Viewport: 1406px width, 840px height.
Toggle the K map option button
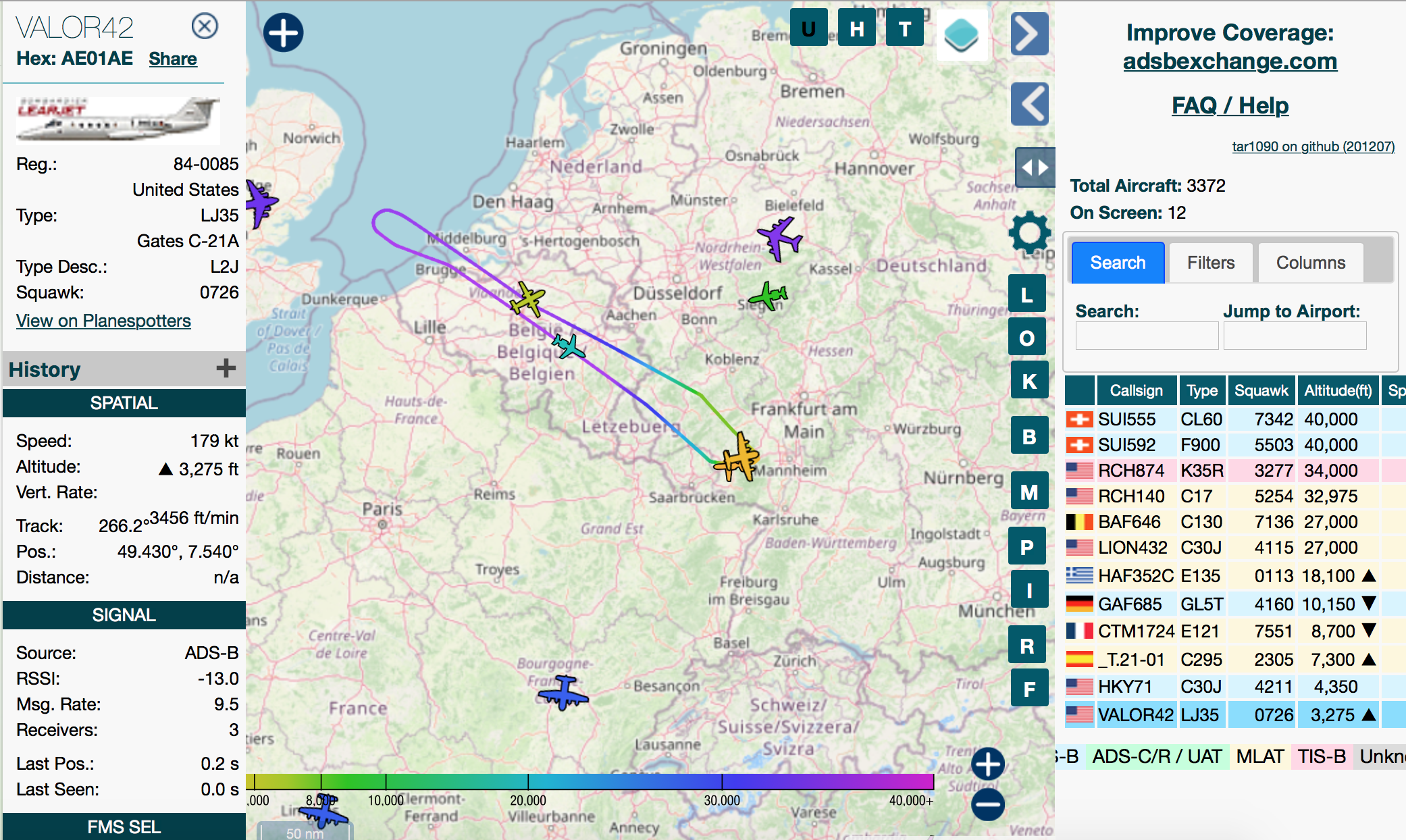tap(1029, 381)
